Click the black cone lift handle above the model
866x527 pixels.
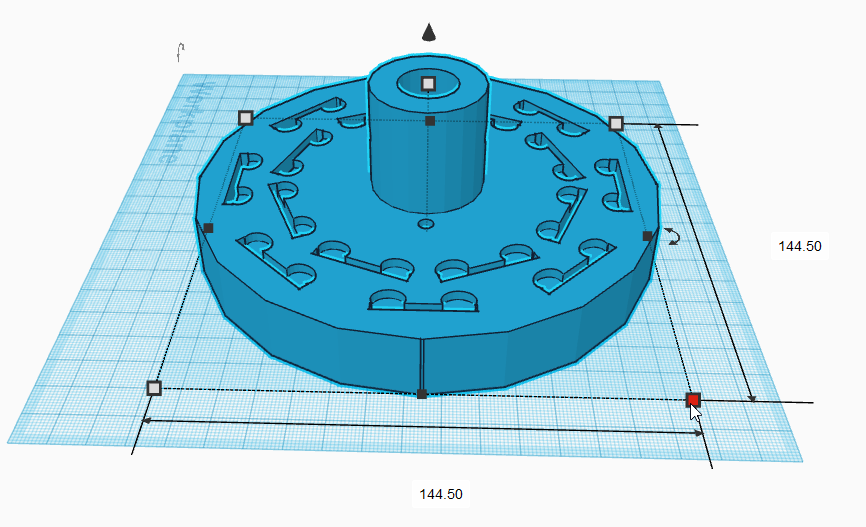pos(429,33)
